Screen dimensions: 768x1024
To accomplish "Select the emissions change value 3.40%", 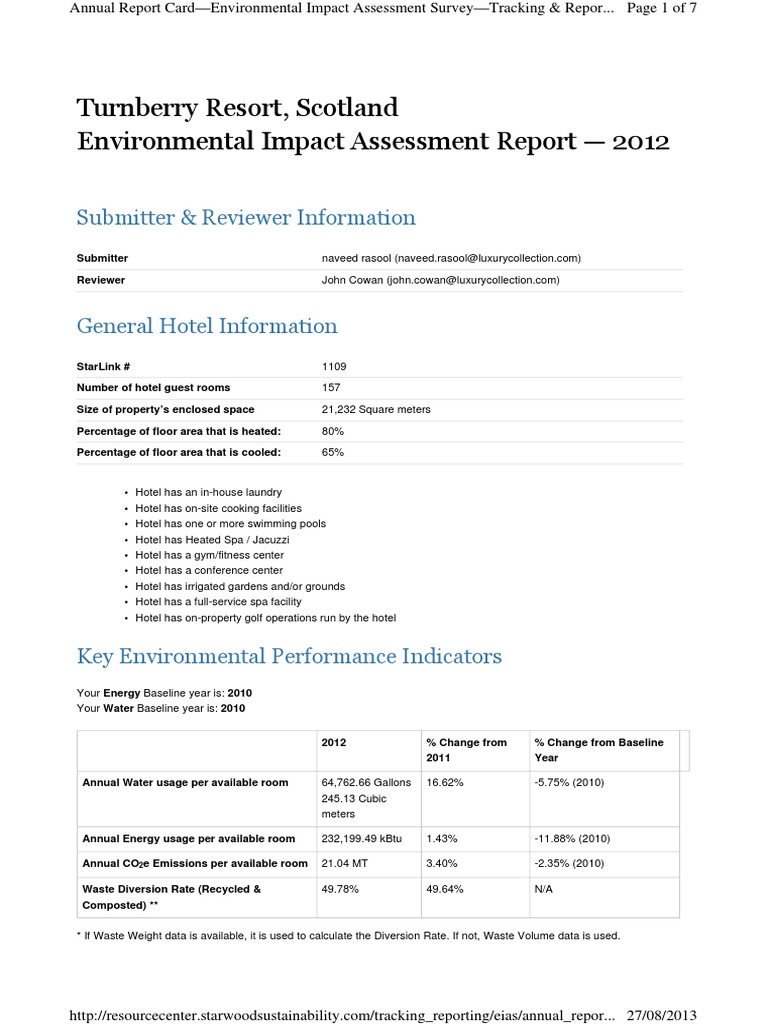I will click(441, 863).
